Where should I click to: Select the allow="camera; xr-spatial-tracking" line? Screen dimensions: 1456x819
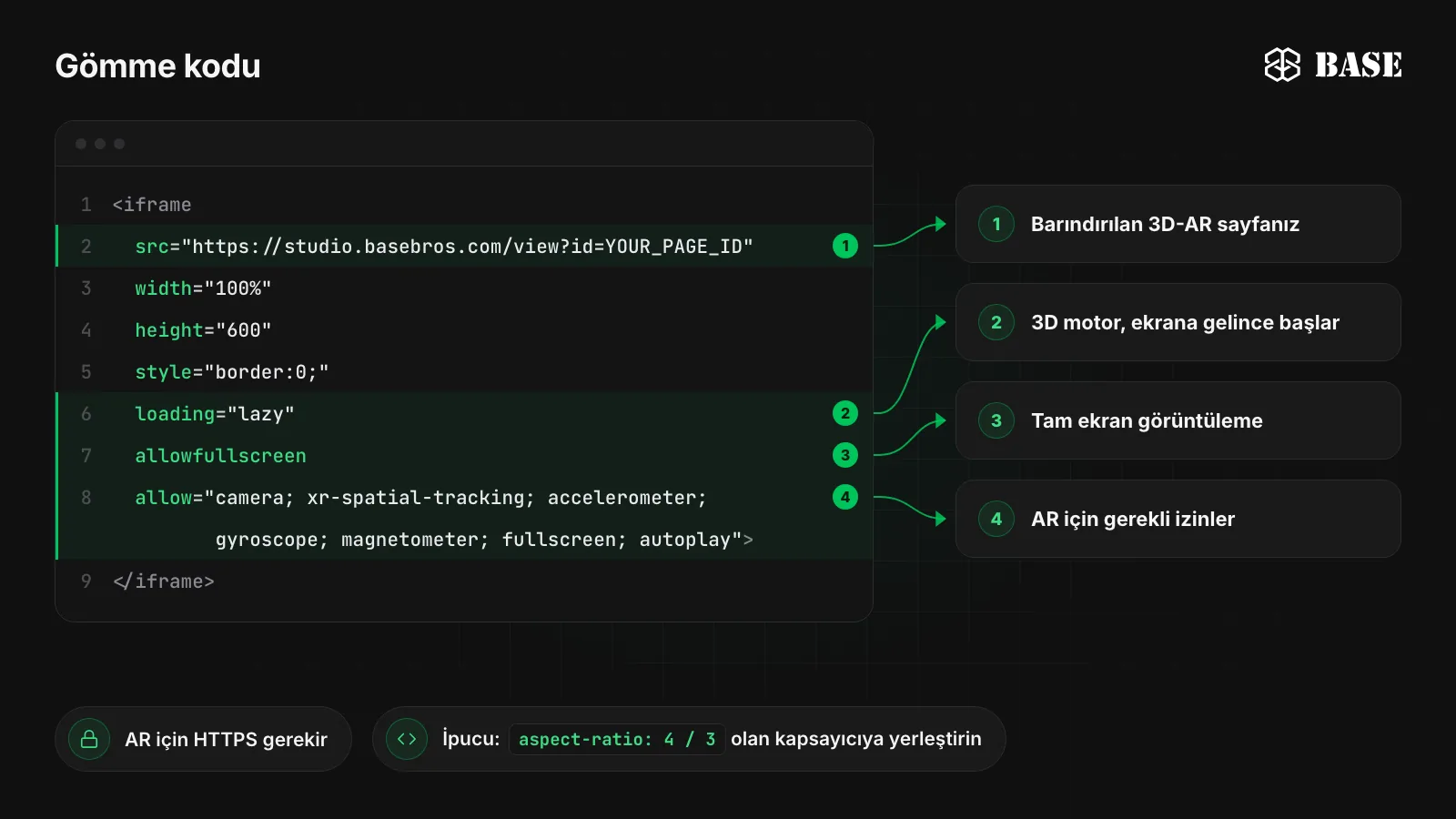pos(464,497)
